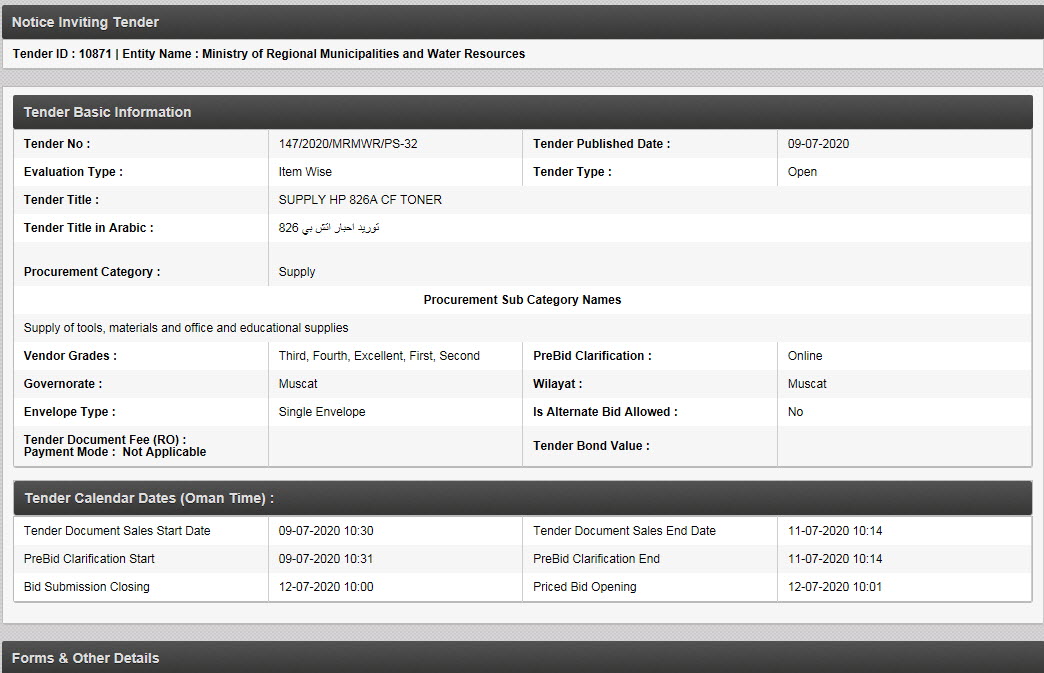Click the Tender Calendar Dates section header

pyautogui.click(x=149, y=498)
